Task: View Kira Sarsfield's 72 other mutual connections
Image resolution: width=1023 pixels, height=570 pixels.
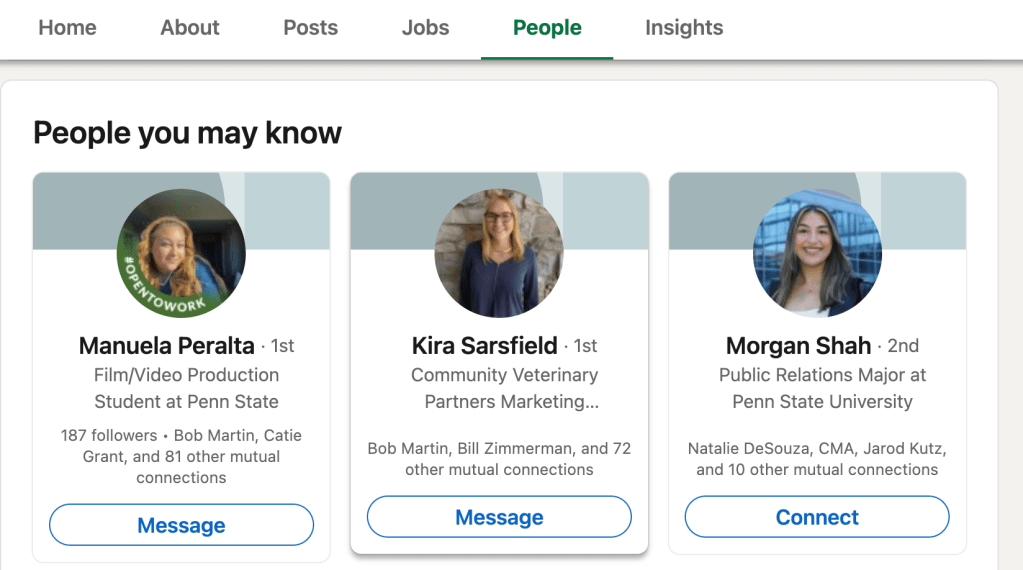Action: (x=499, y=459)
